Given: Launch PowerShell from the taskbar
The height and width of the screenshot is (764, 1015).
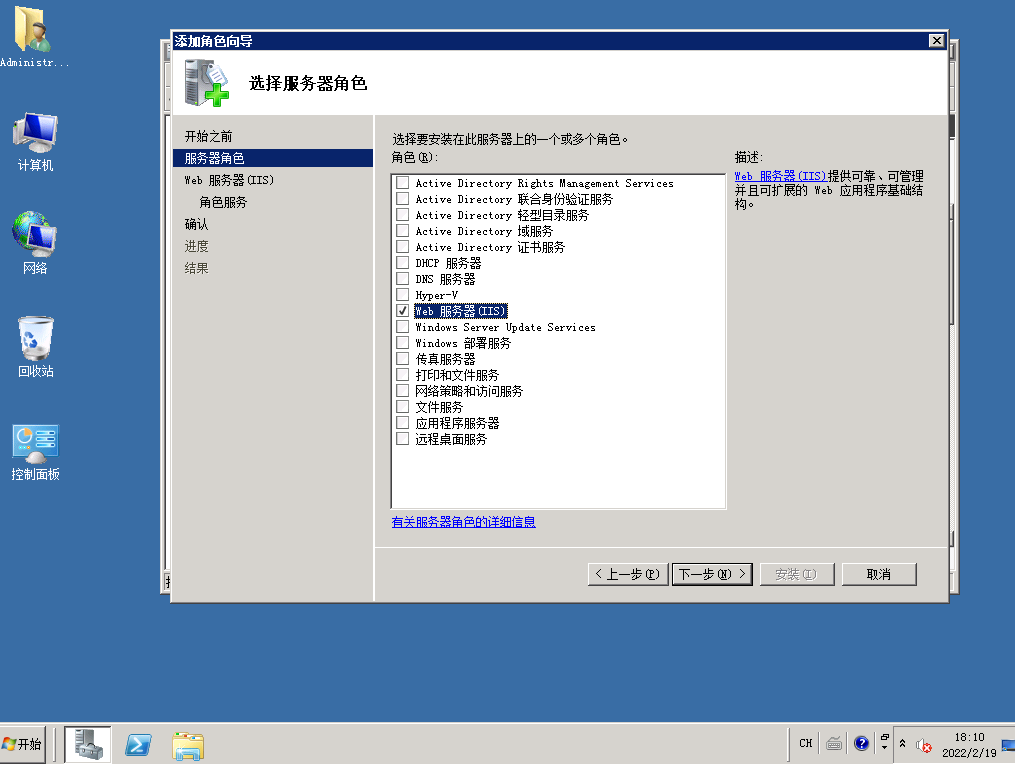Looking at the screenshot, I should click(139, 745).
